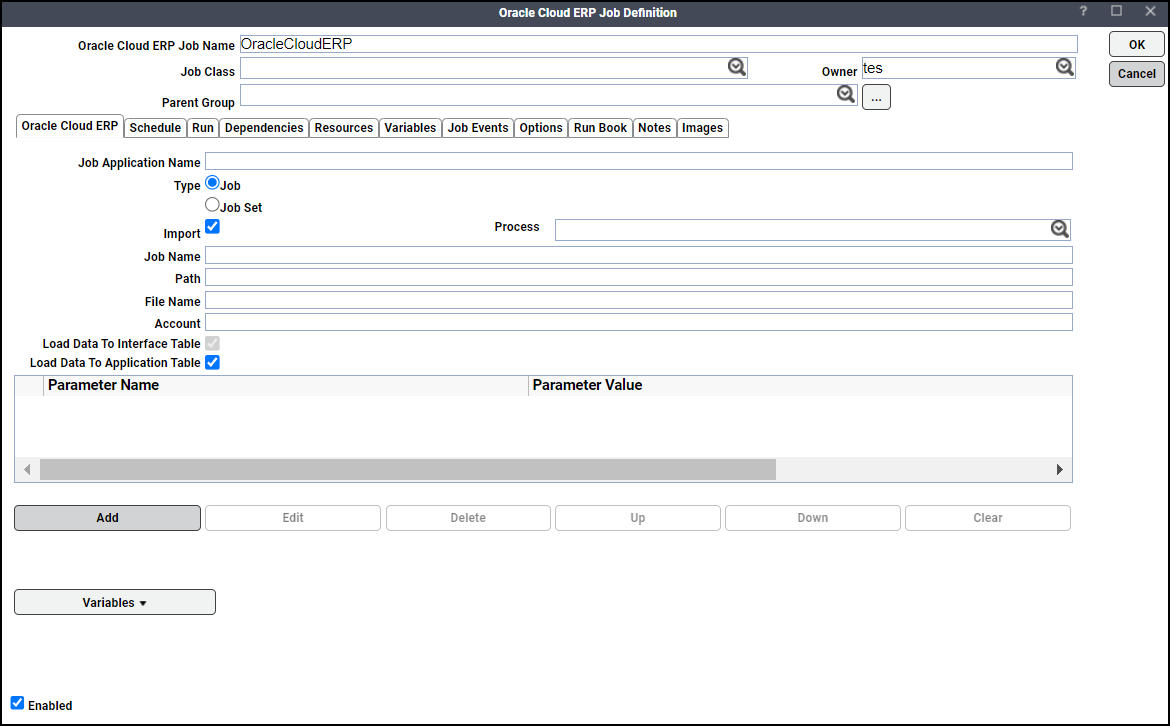Click the Job Name input field
The width and height of the screenshot is (1170, 726).
pos(639,255)
